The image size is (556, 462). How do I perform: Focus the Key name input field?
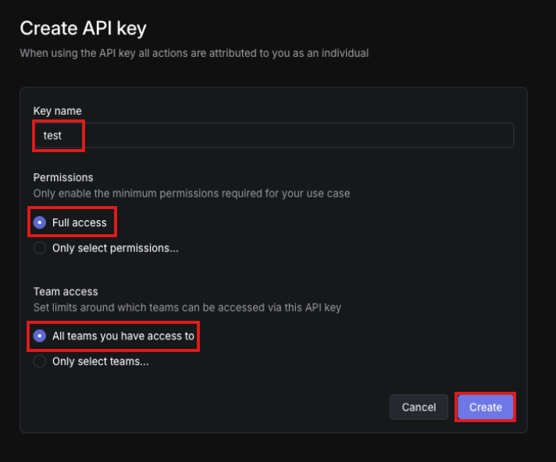[x=273, y=135]
